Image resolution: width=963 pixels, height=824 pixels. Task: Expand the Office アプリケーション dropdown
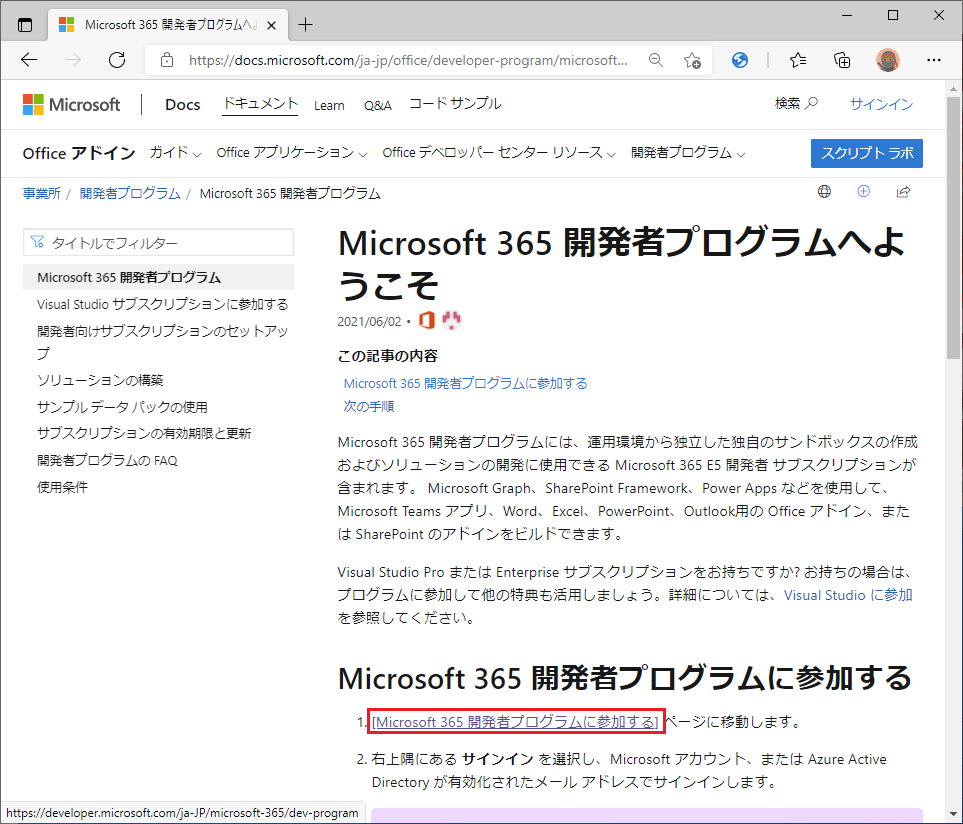[291, 152]
